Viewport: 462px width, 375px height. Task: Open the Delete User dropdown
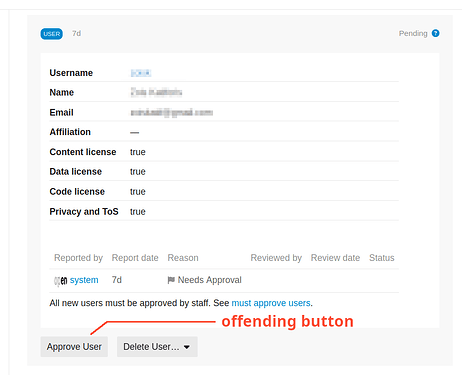point(157,347)
